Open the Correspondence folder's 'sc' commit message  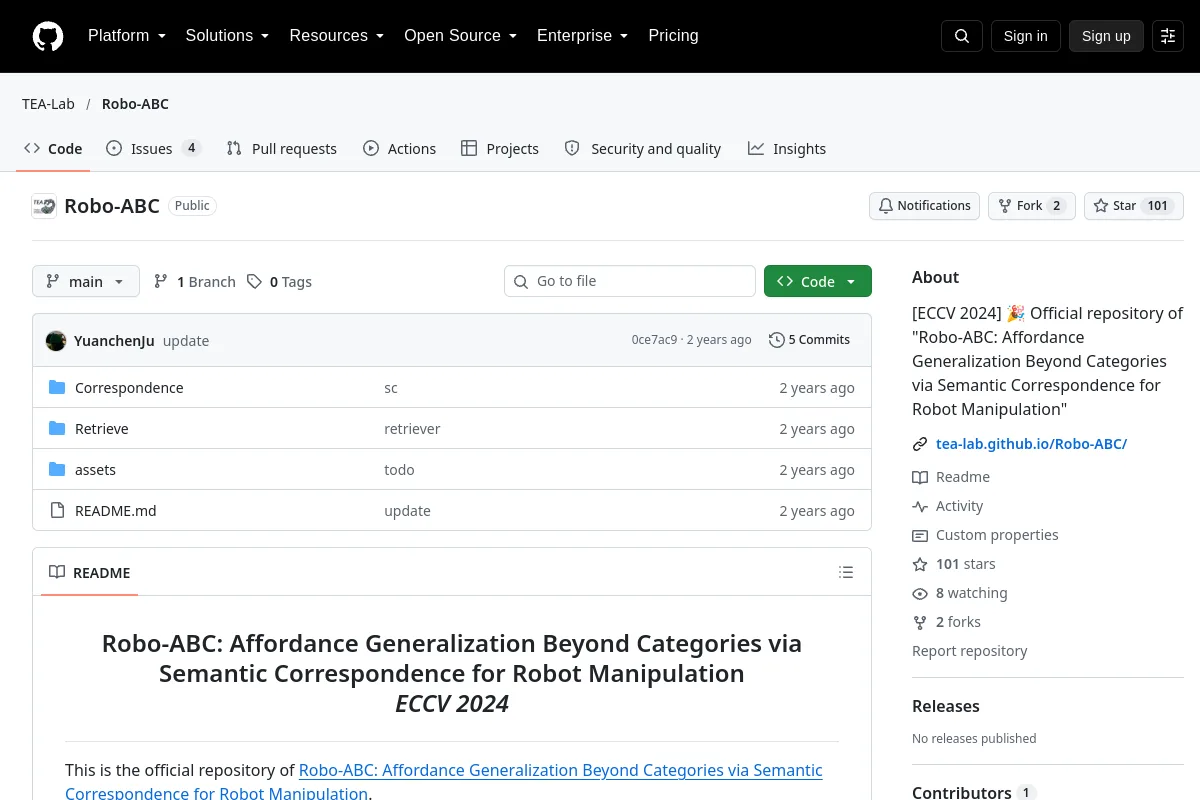click(391, 388)
